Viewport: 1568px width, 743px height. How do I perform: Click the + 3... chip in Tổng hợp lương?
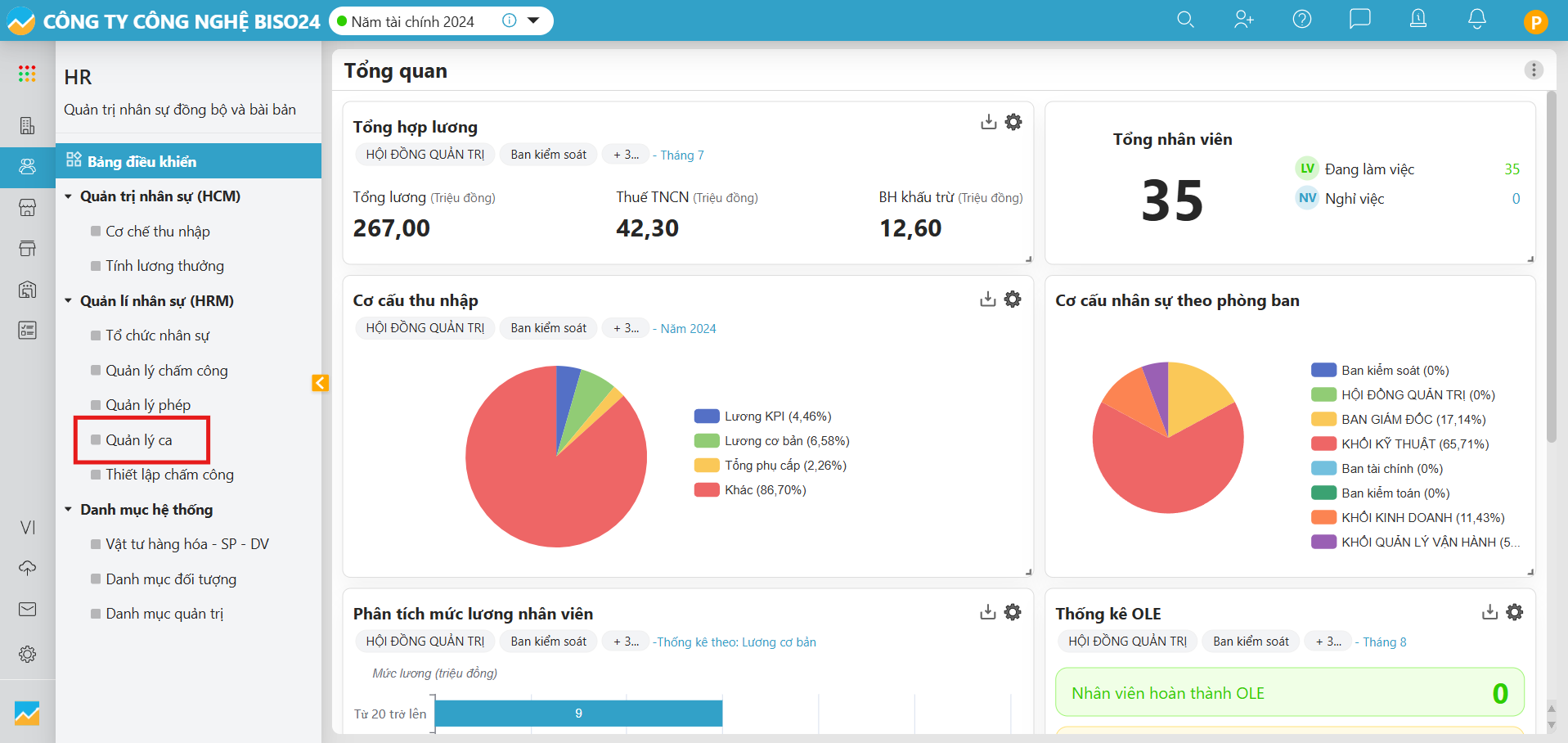(626, 155)
